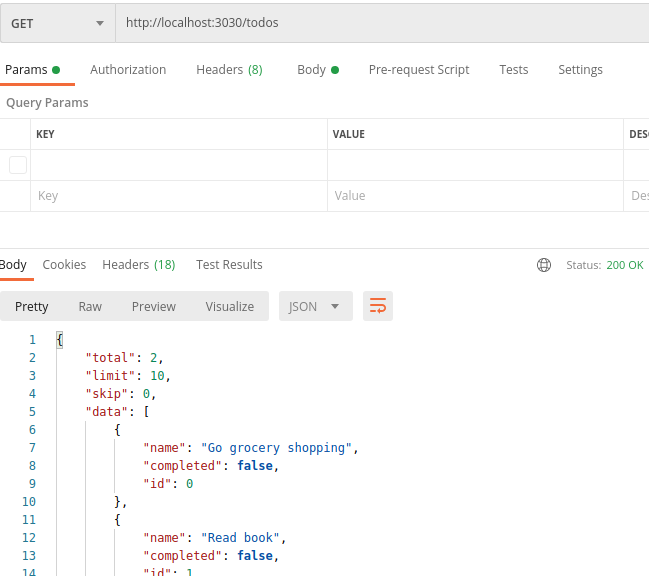Open the Tests tab
Viewport: 657px width, 576px height.
pyautogui.click(x=513, y=70)
